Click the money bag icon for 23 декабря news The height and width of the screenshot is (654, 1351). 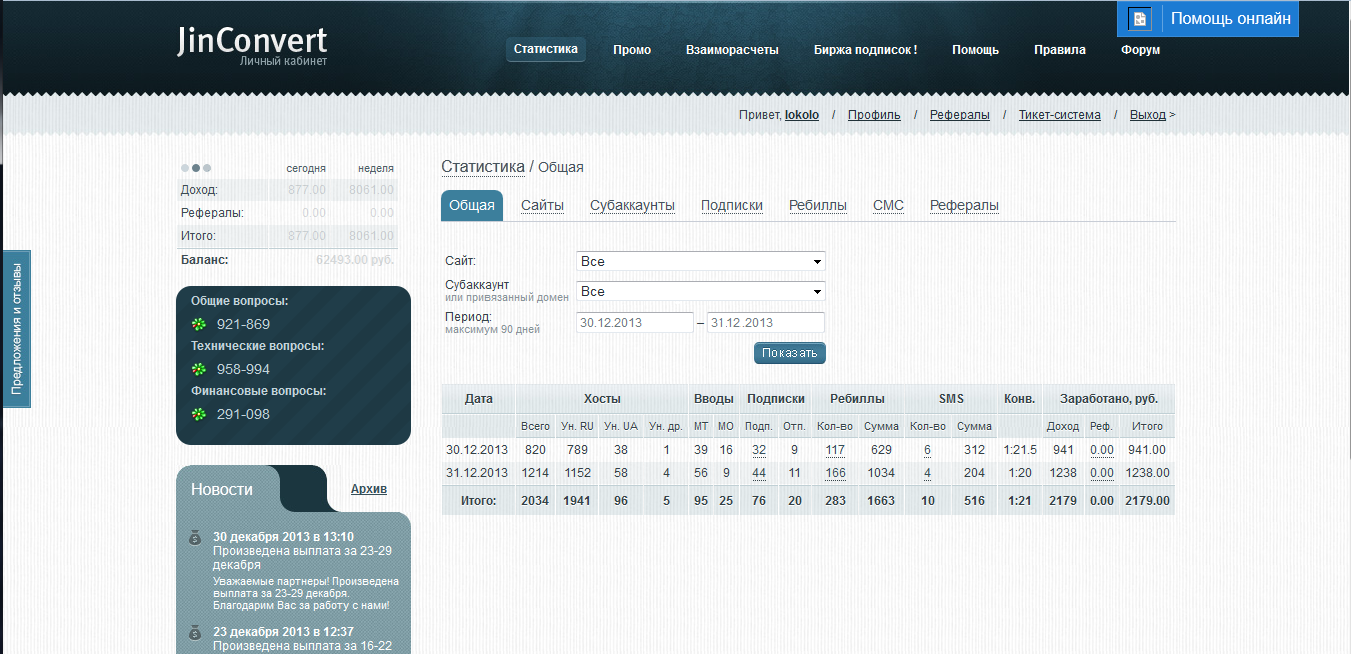(196, 633)
